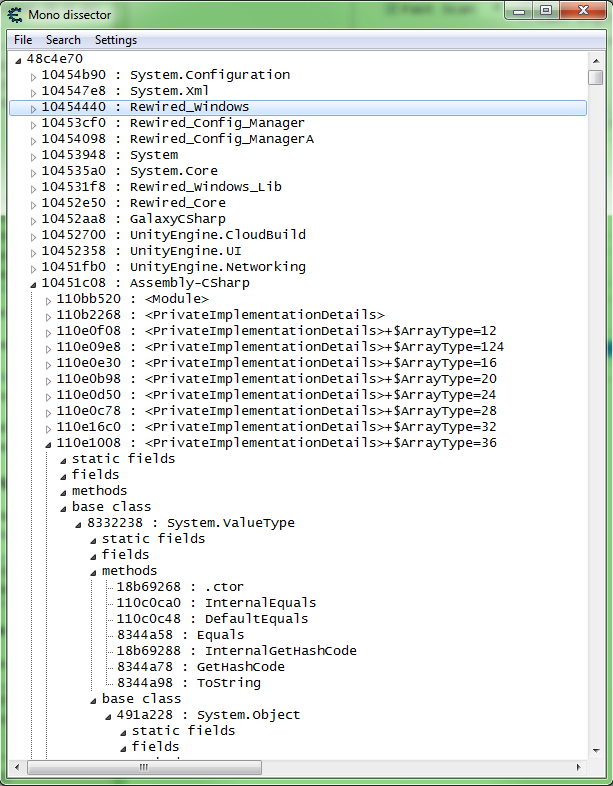Select the GalaxyCSharp tree entry
613x786 pixels.
click(133, 219)
